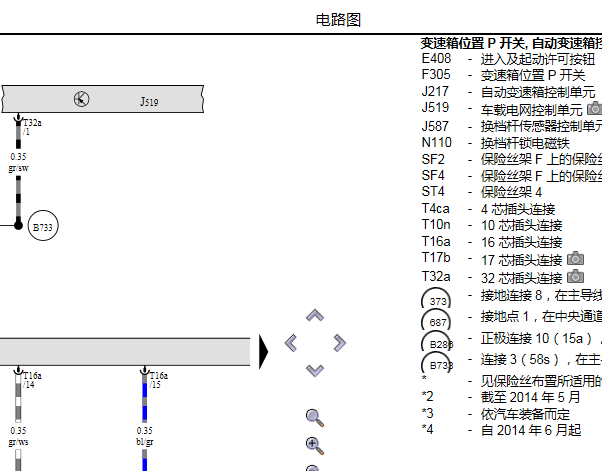Pan the diagram right with the right arrow
This screenshot has height=471, width=602.
339,343
